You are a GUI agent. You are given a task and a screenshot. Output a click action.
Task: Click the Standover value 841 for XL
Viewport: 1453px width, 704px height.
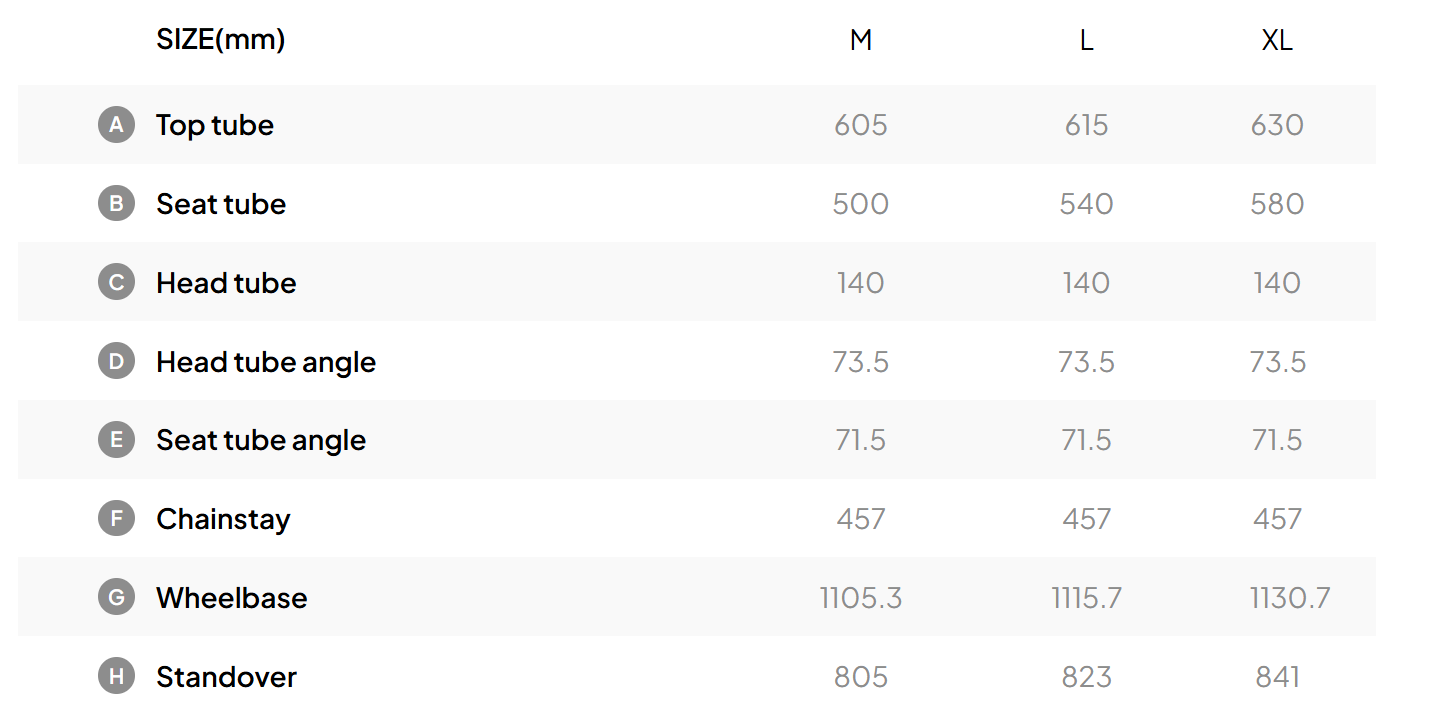(1277, 677)
